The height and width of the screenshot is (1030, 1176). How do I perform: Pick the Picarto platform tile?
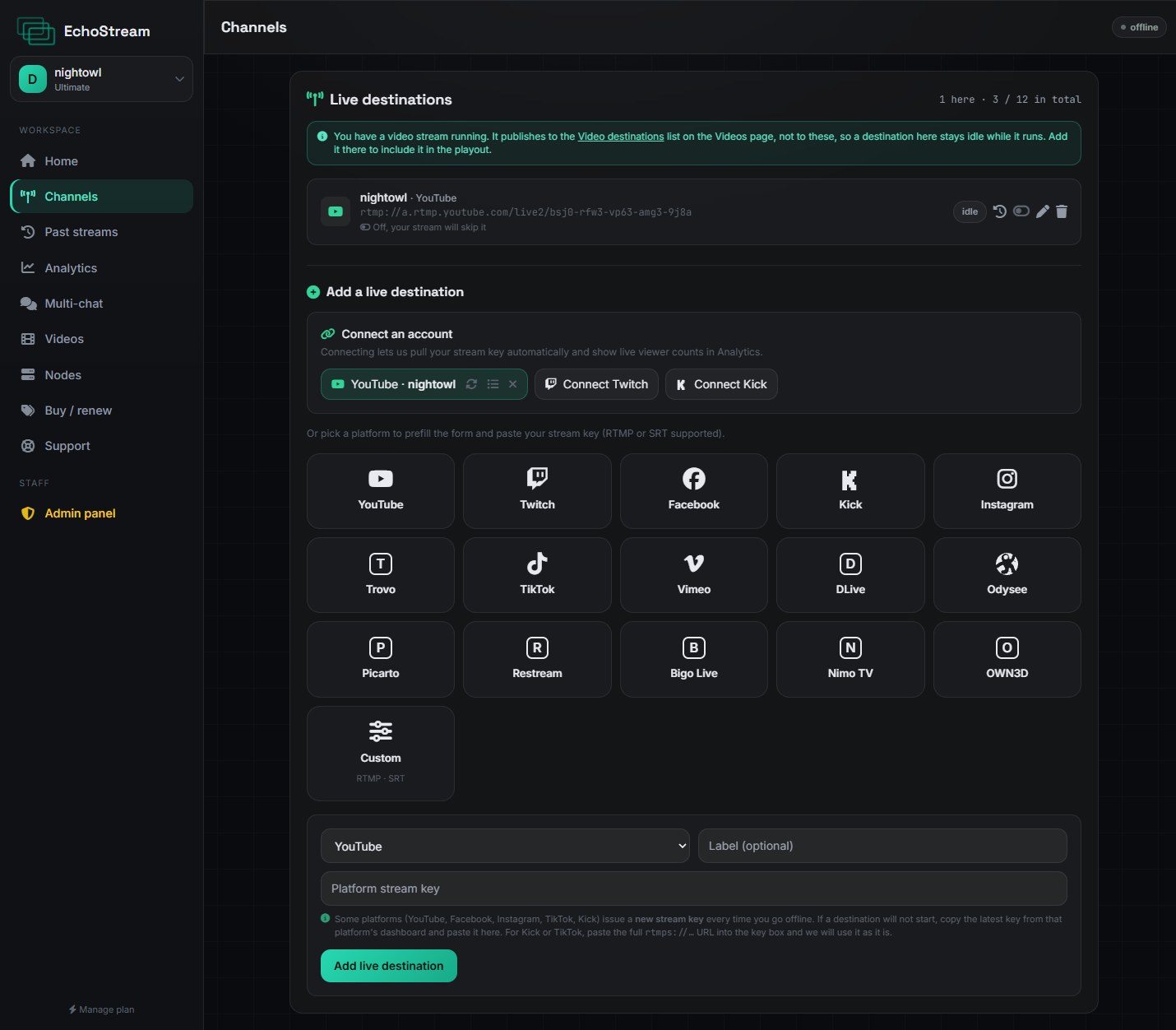(x=381, y=659)
